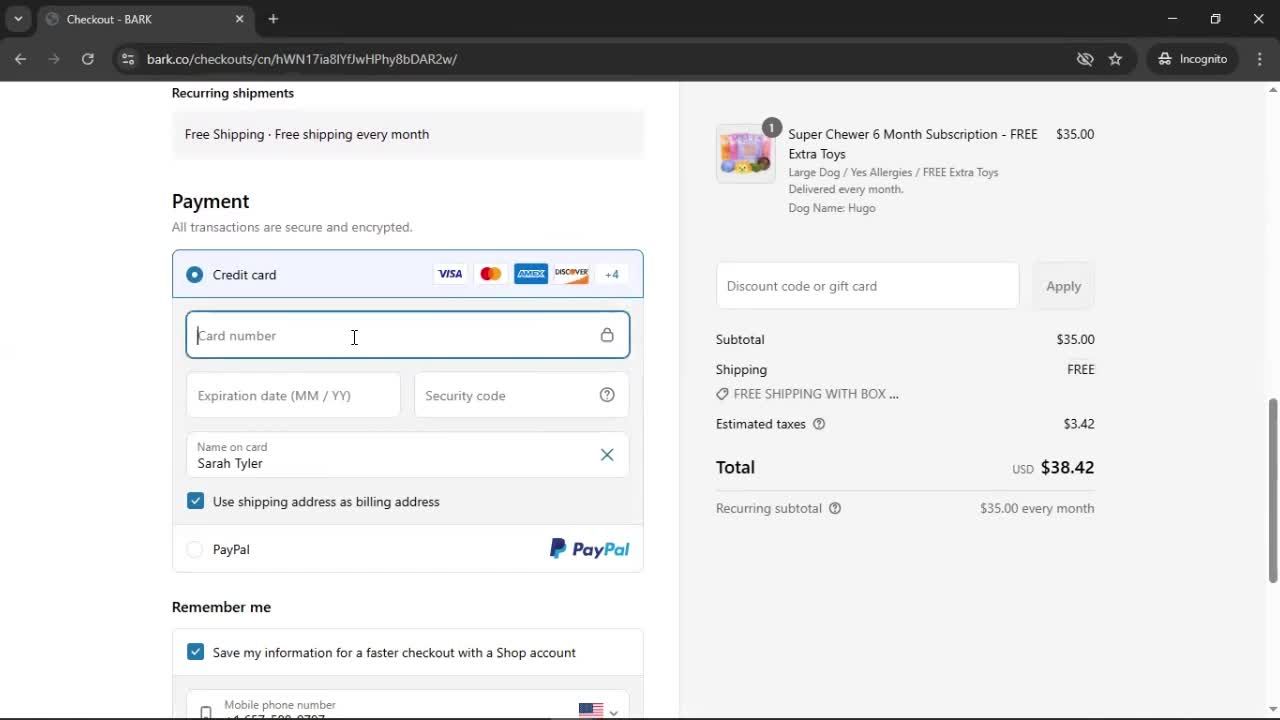Switch to the Checkout - BARK tab
The height and width of the screenshot is (720, 1280).
[x=145, y=19]
